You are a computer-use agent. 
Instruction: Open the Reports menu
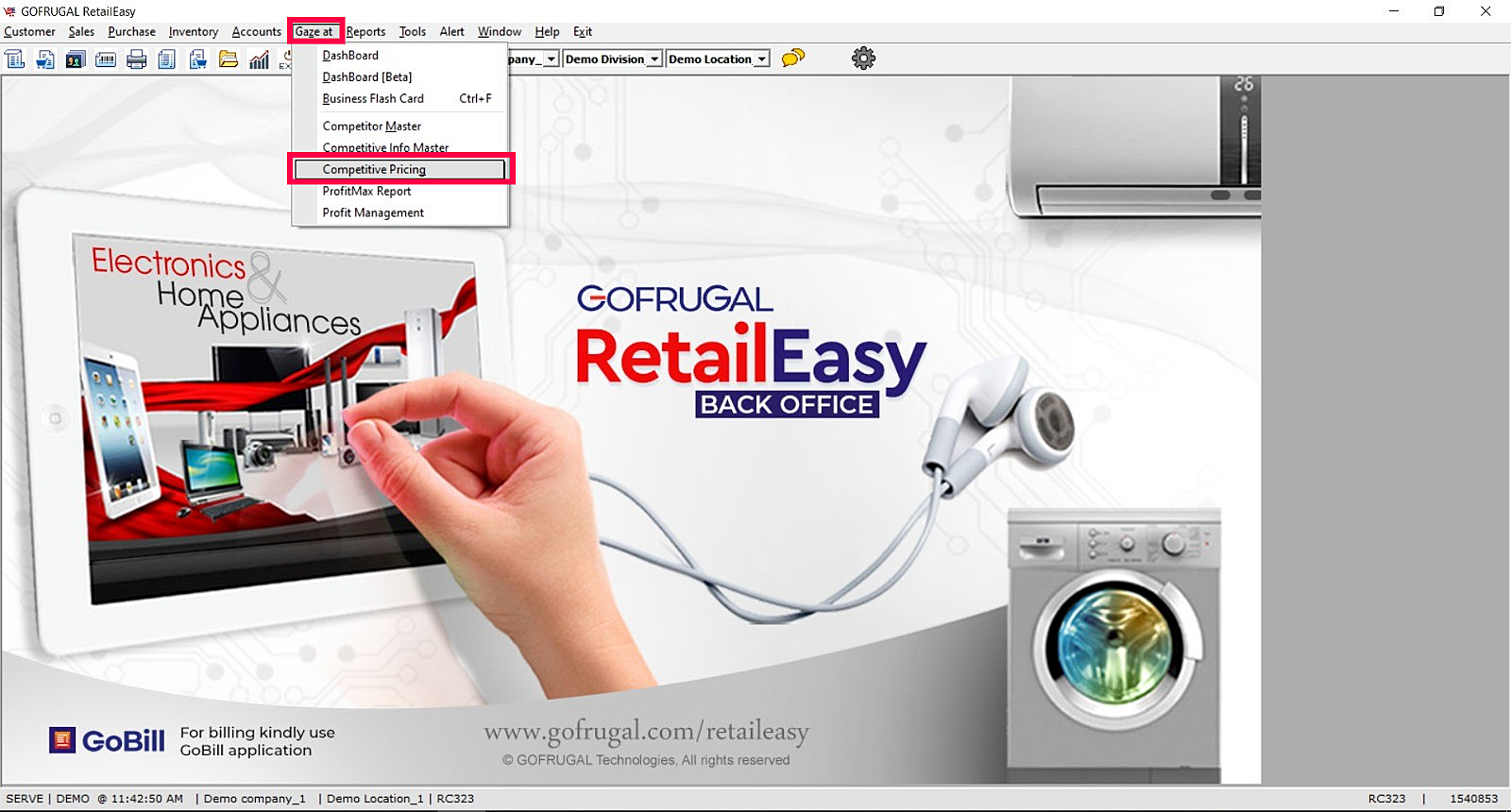point(365,31)
